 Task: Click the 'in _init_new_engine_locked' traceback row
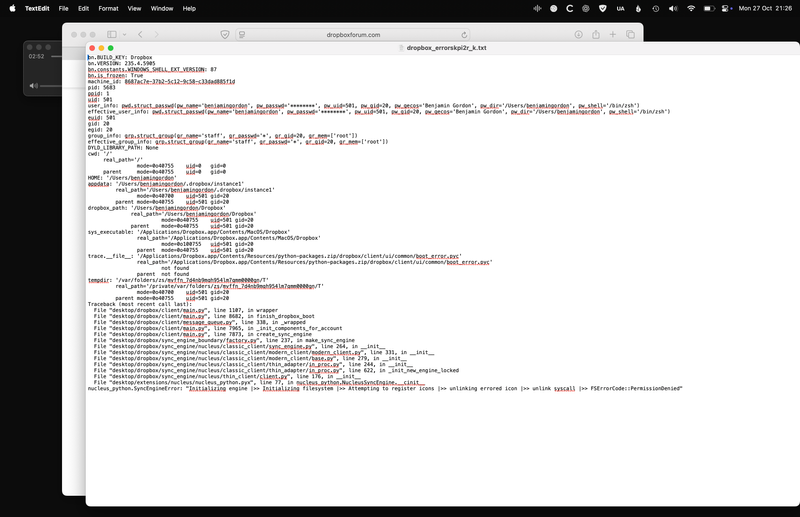point(276,371)
